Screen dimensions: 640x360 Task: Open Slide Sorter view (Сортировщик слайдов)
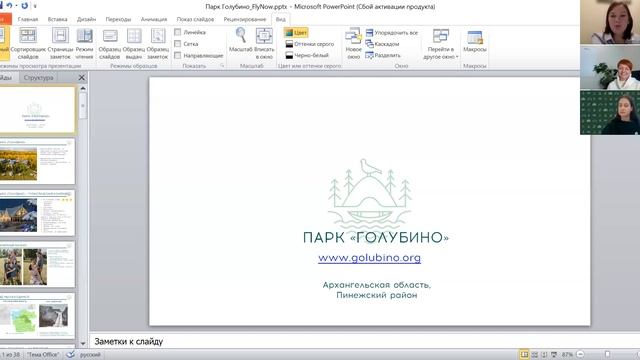point(28,44)
